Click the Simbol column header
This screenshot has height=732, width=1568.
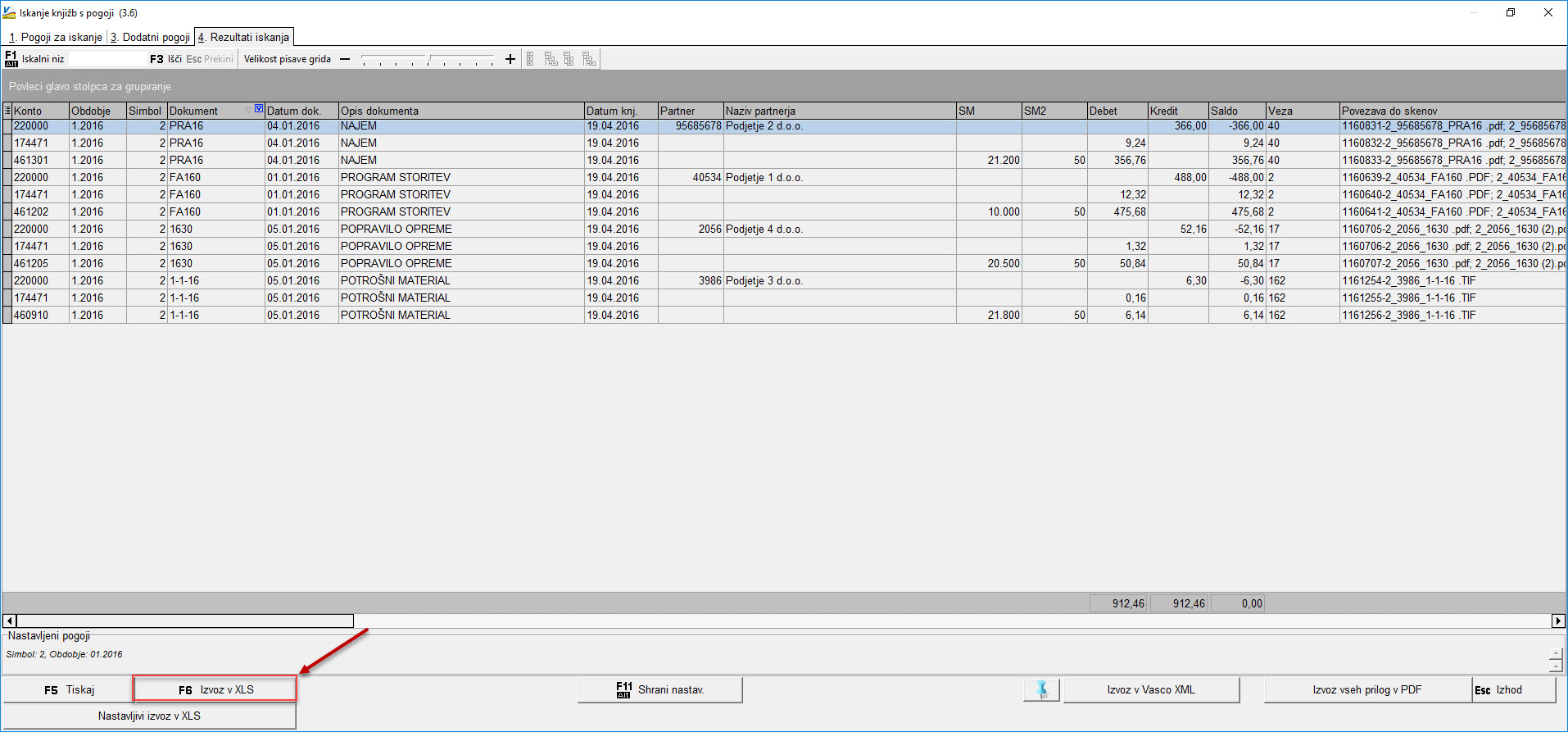(x=147, y=111)
